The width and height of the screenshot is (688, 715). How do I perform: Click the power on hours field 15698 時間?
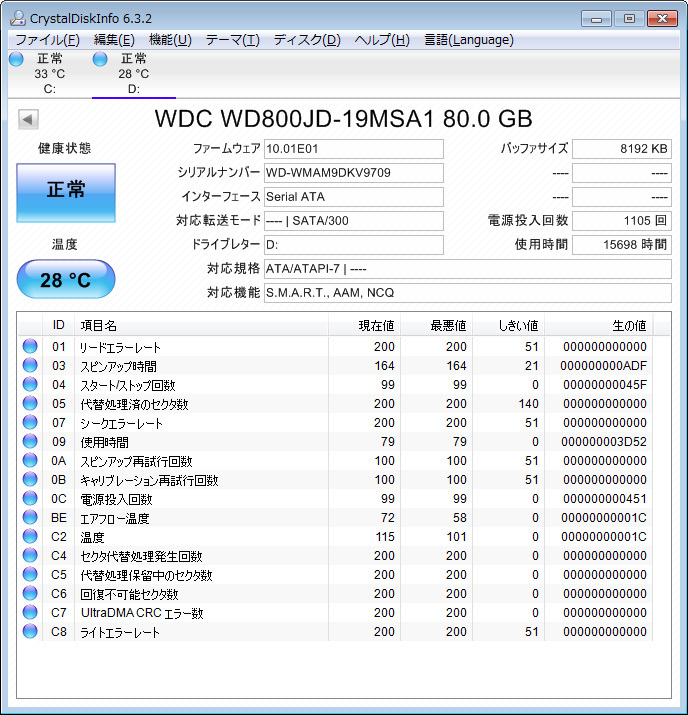coord(622,245)
